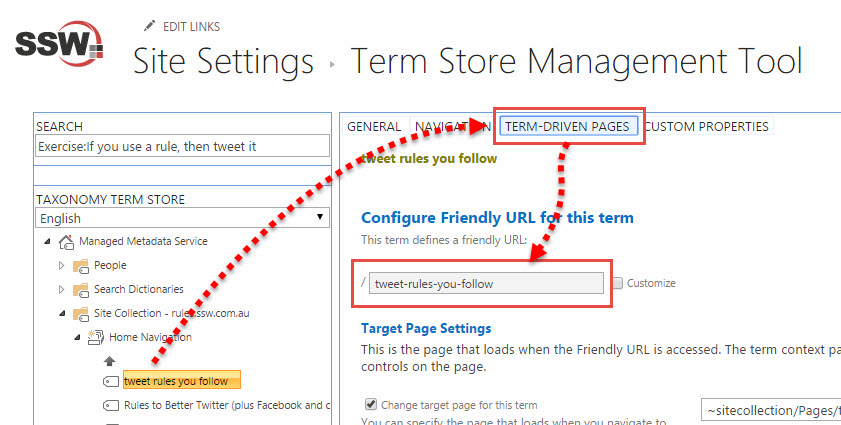The width and height of the screenshot is (841, 425).
Task: Click the Site Collection folder icon
Action: (x=82, y=314)
